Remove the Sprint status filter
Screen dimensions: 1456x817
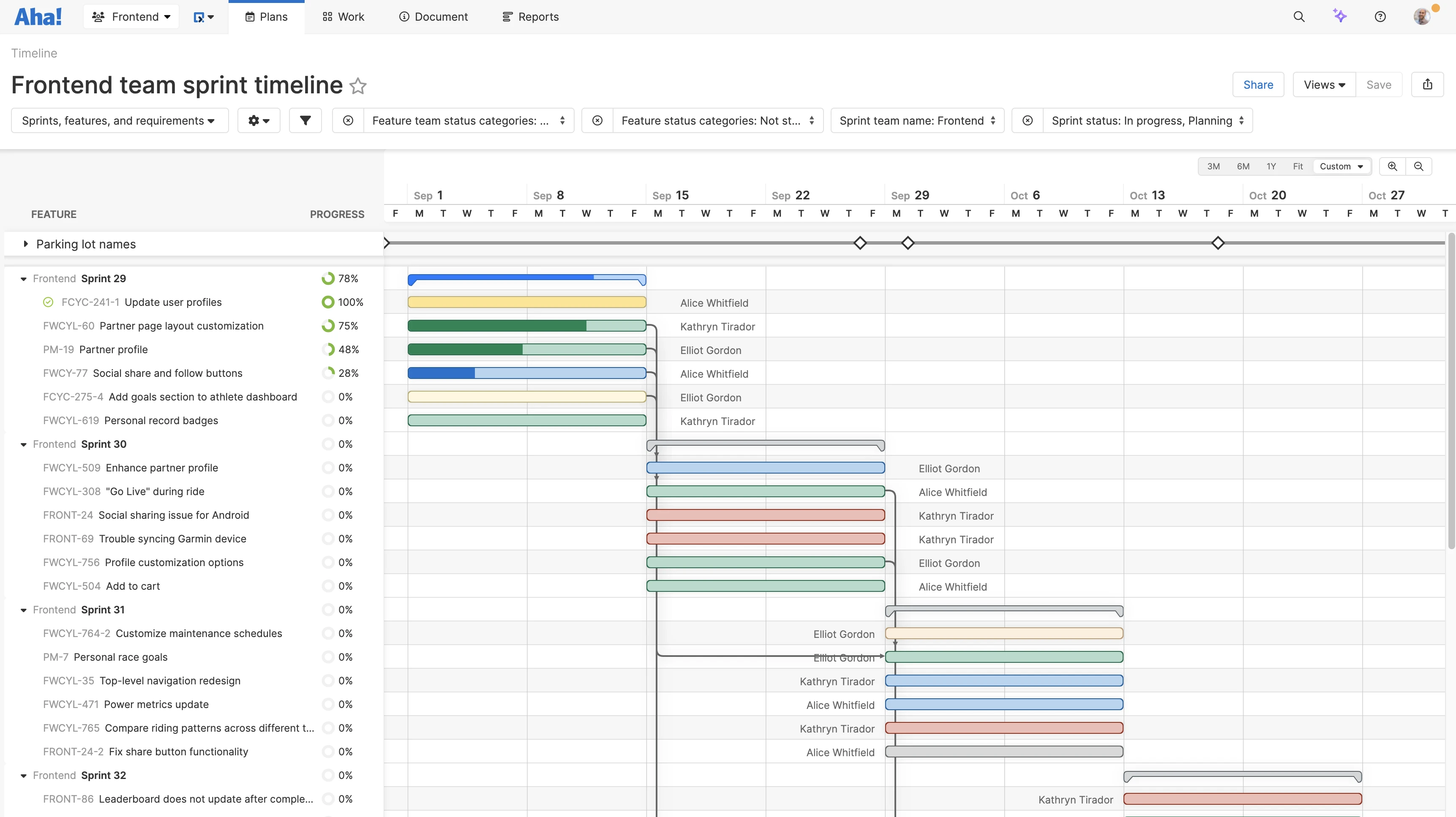click(1028, 120)
